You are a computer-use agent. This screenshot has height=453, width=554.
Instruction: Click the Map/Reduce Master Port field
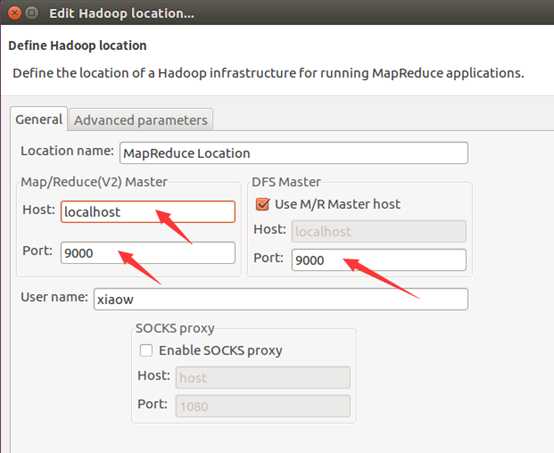point(148,253)
